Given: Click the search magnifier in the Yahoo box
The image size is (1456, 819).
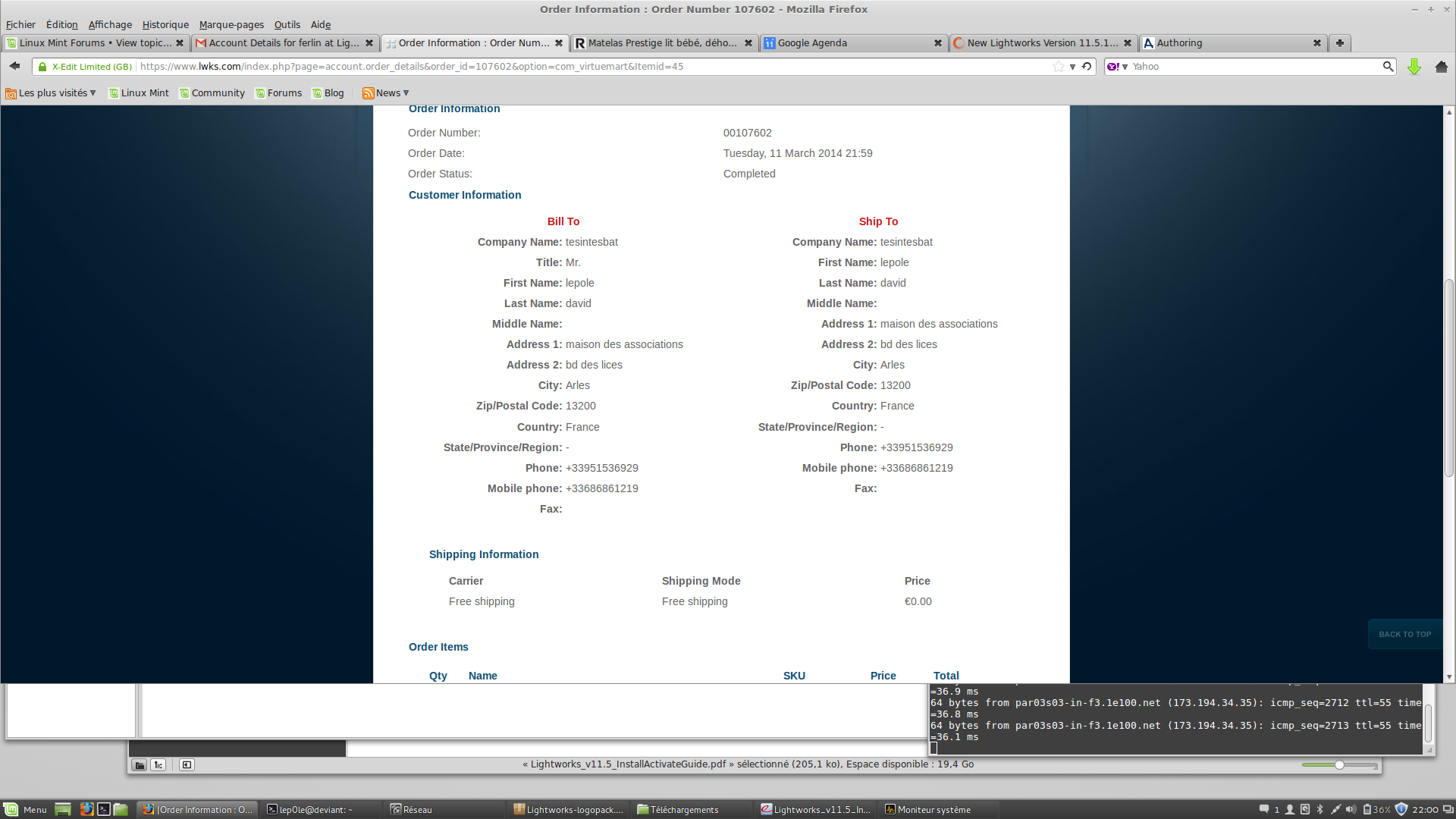Looking at the screenshot, I should (x=1388, y=67).
